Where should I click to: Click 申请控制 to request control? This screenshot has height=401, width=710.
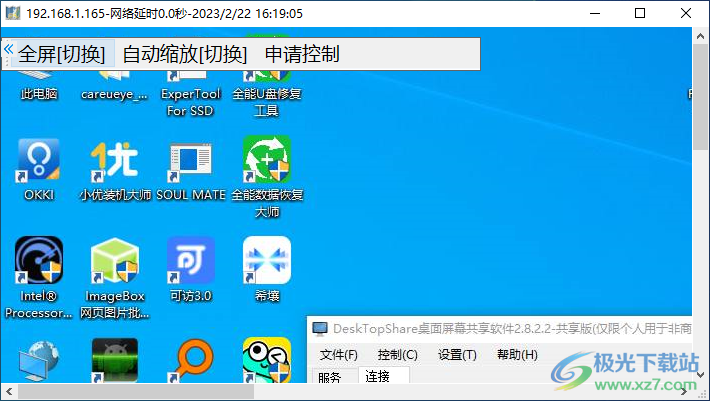click(302, 54)
